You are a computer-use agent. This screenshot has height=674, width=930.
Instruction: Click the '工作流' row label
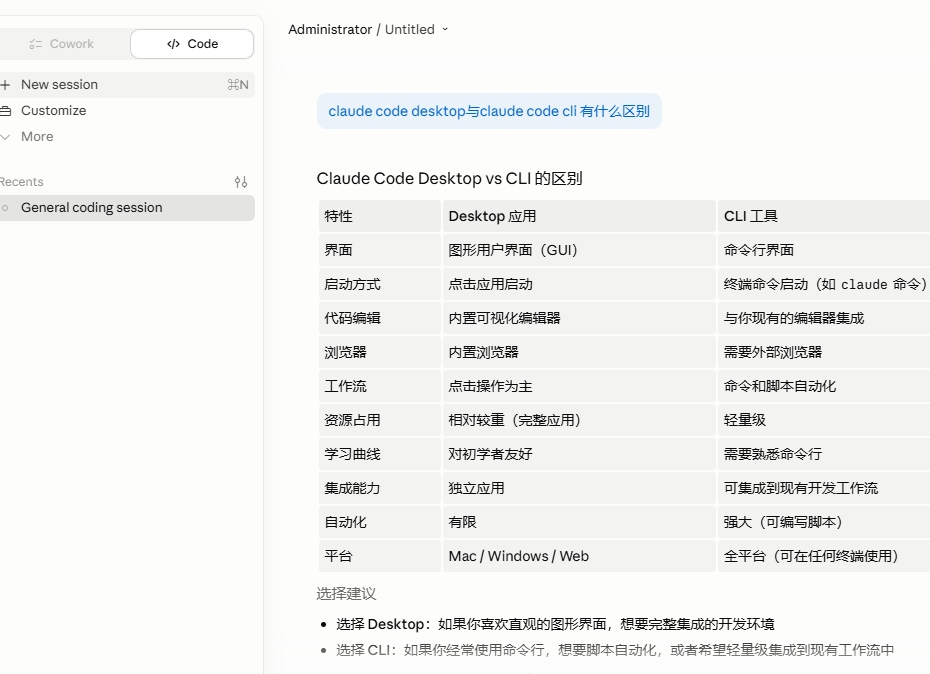click(x=380, y=386)
